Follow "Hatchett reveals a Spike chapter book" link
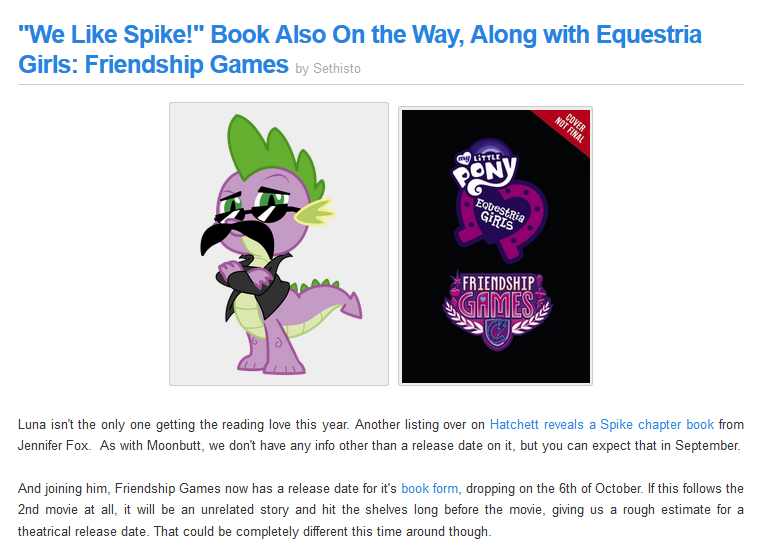The height and width of the screenshot is (550, 763). click(x=601, y=424)
